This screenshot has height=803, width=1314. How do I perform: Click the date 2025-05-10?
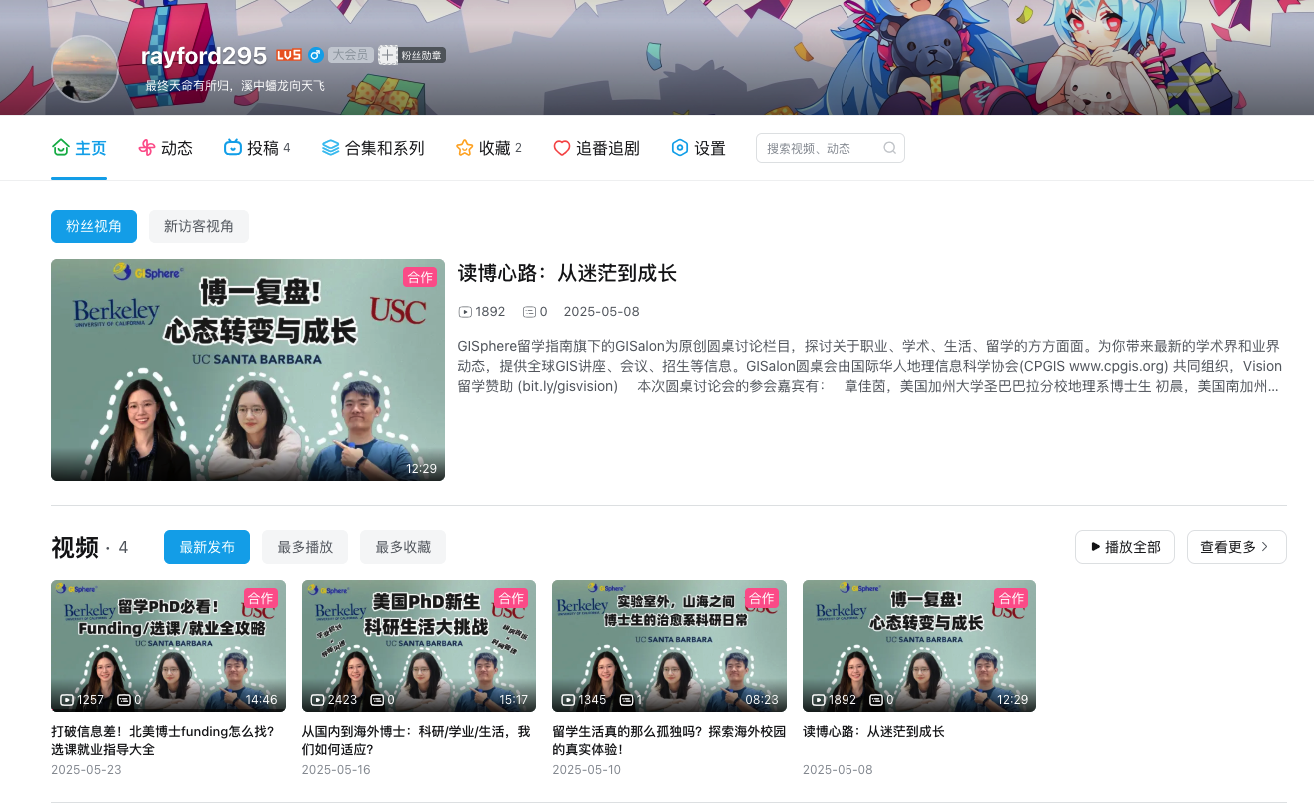(586, 770)
